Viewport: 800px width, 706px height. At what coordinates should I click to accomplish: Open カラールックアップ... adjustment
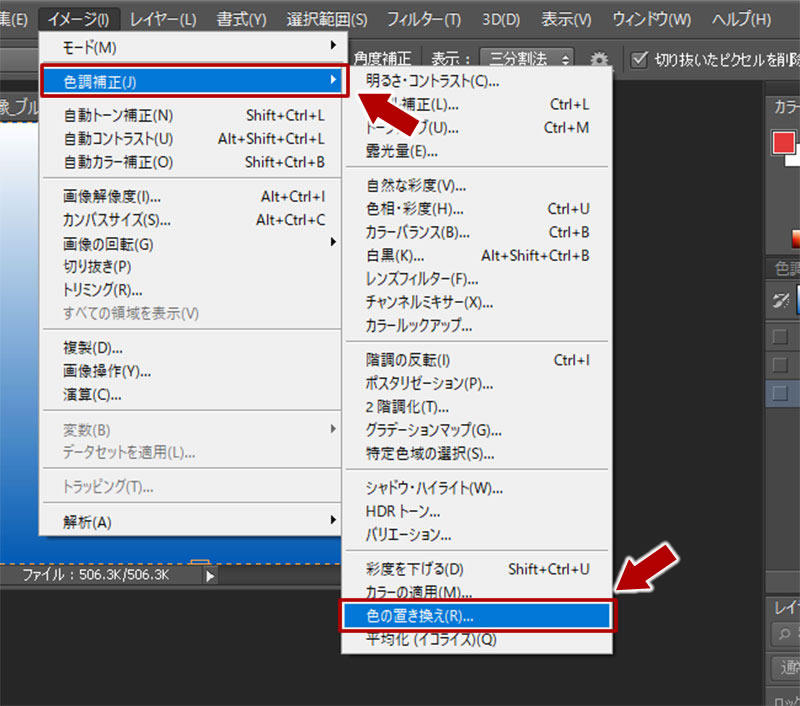pyautogui.click(x=477, y=325)
